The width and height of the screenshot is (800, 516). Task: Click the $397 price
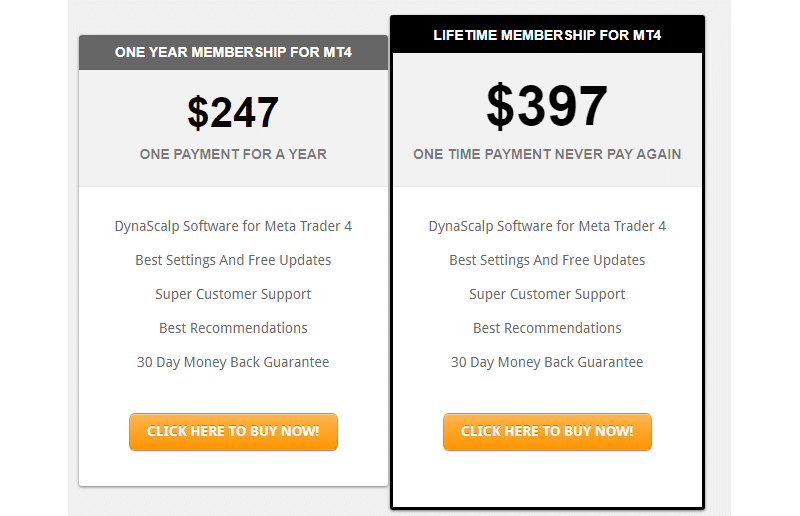point(547,106)
